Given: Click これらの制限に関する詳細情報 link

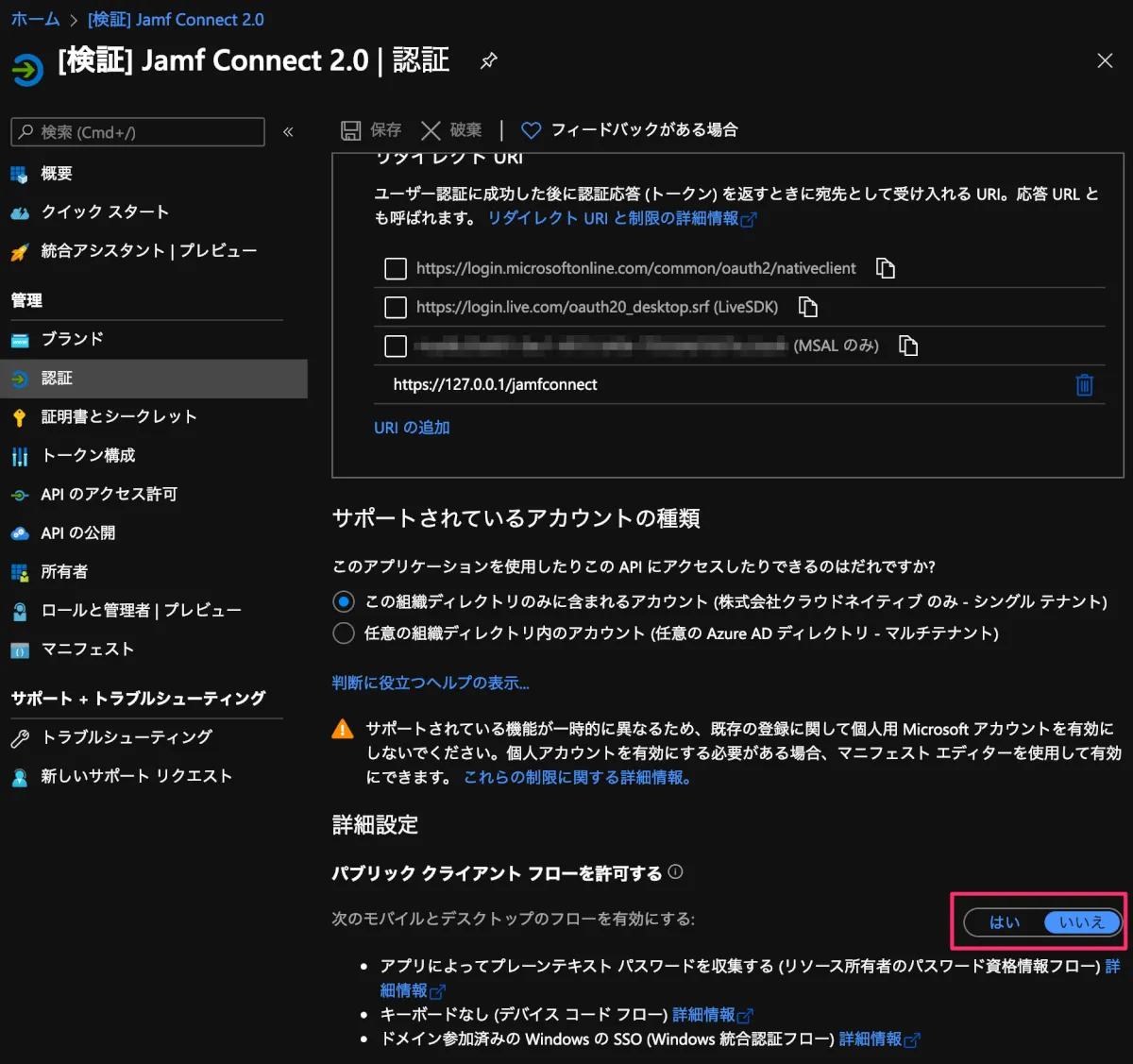Looking at the screenshot, I should [x=578, y=778].
